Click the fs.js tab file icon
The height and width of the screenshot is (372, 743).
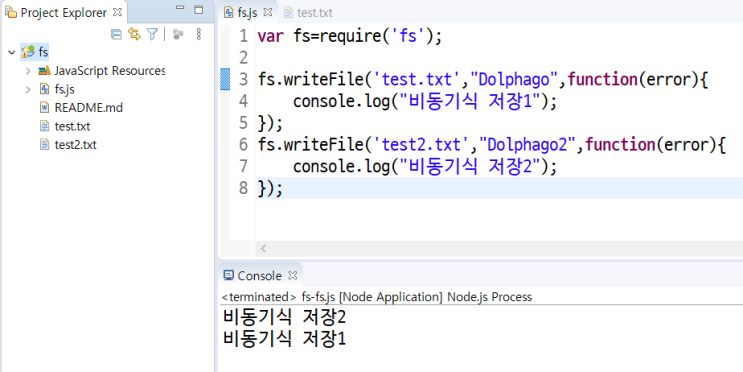tap(228, 13)
